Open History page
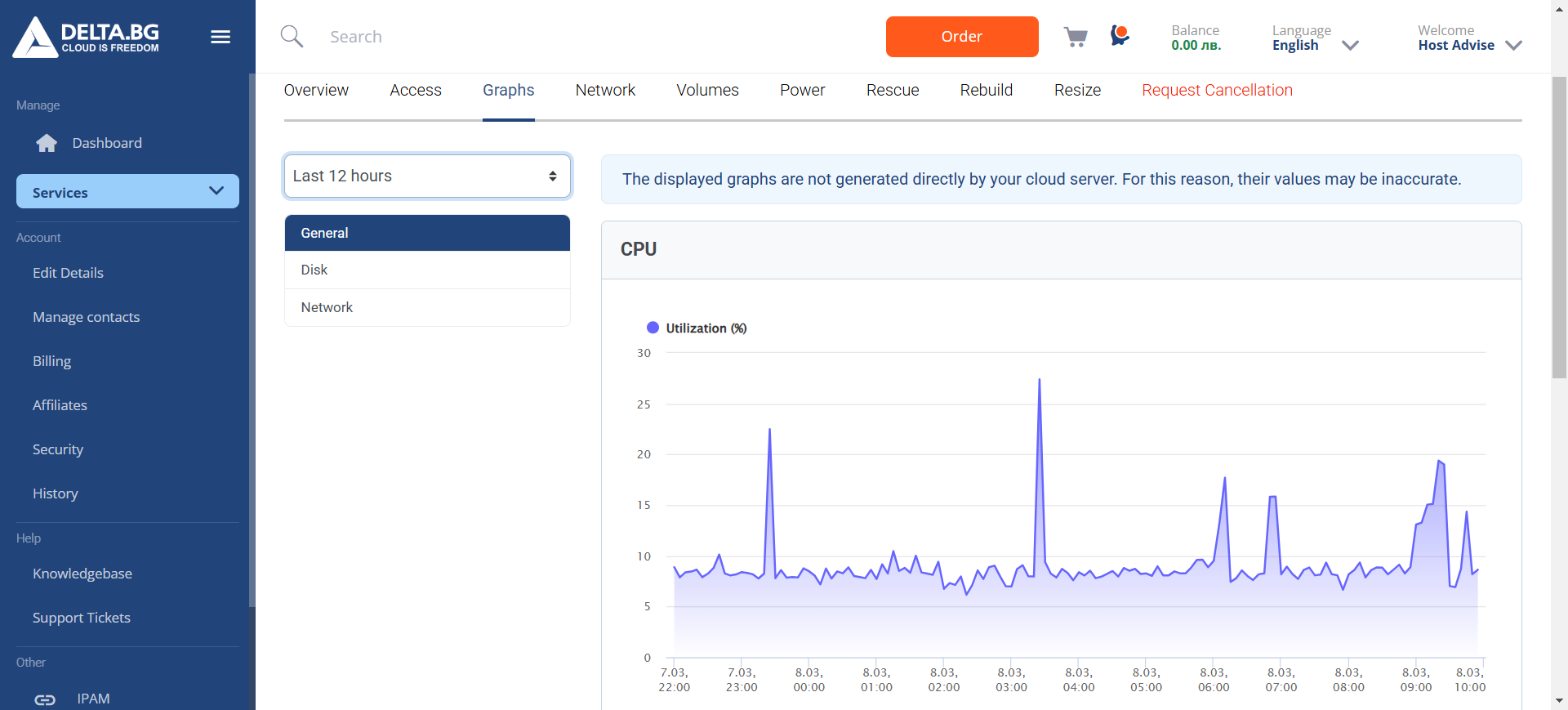1568x710 pixels. tap(56, 493)
